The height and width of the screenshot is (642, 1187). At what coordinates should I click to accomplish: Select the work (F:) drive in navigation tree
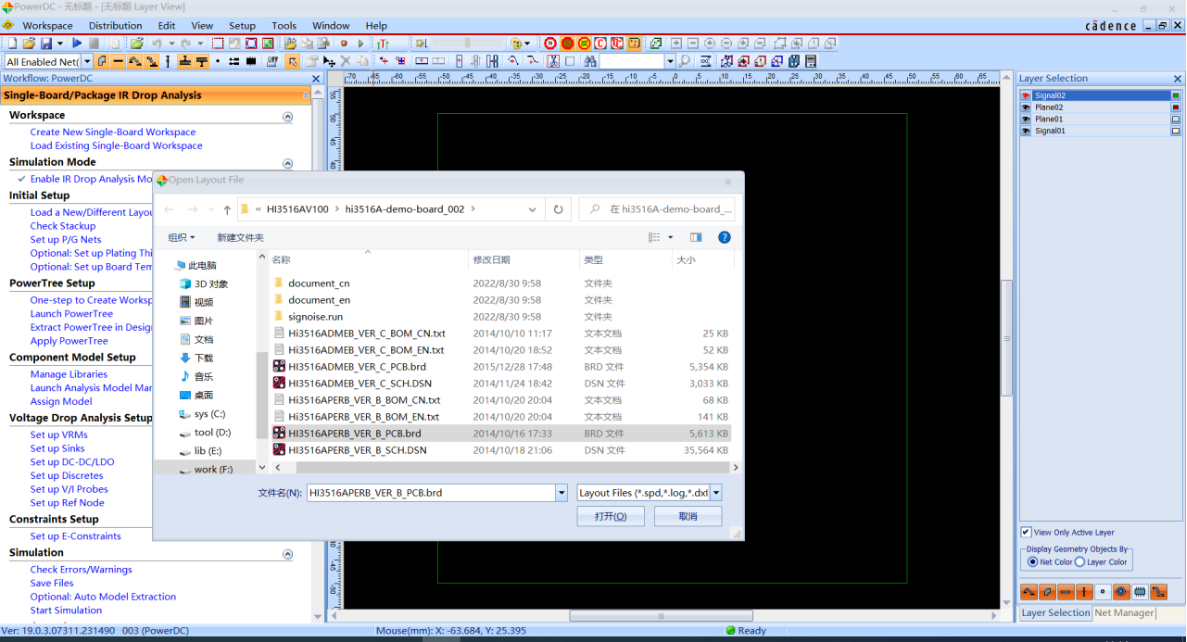pyautogui.click(x=213, y=469)
